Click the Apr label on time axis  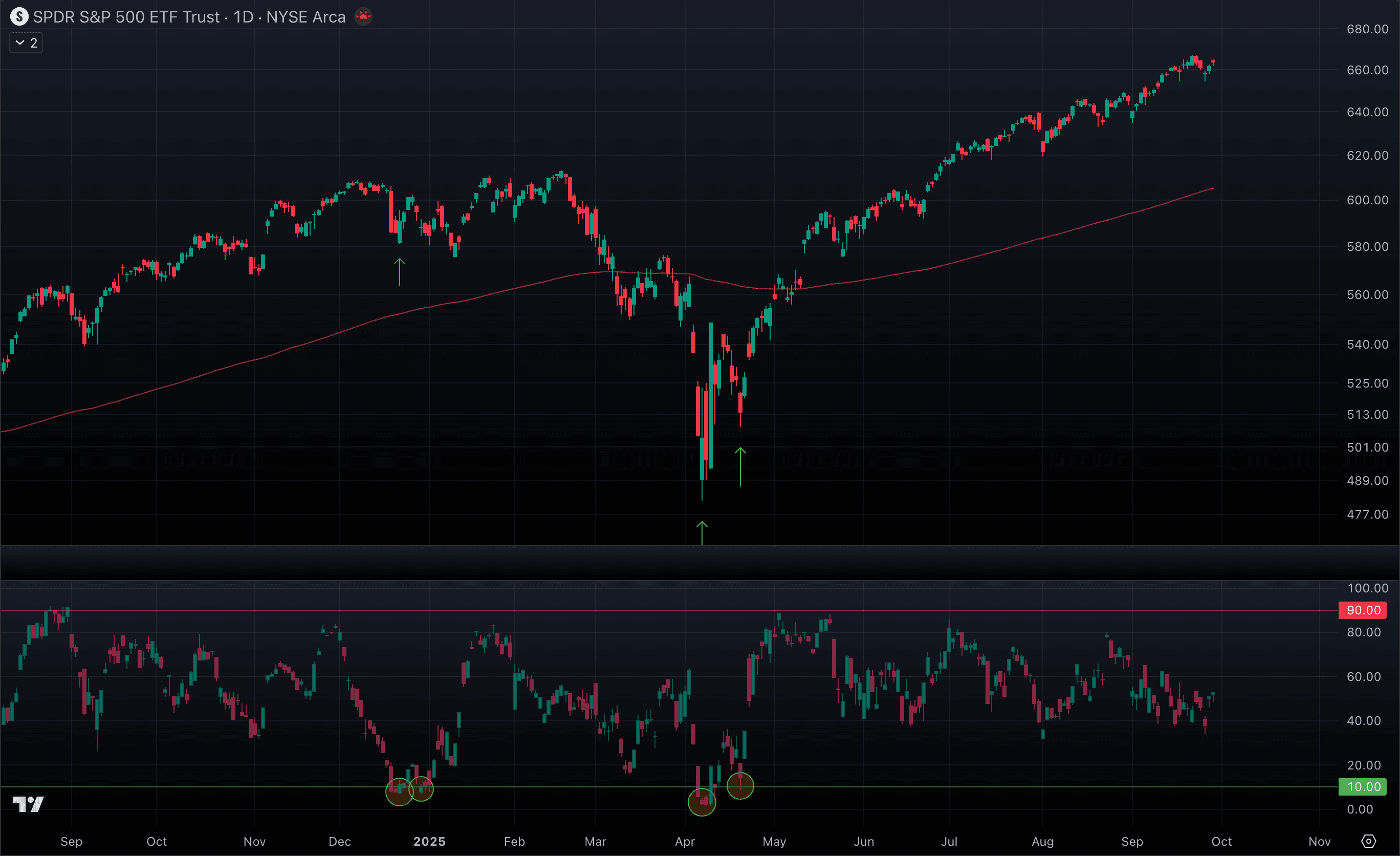(x=685, y=841)
